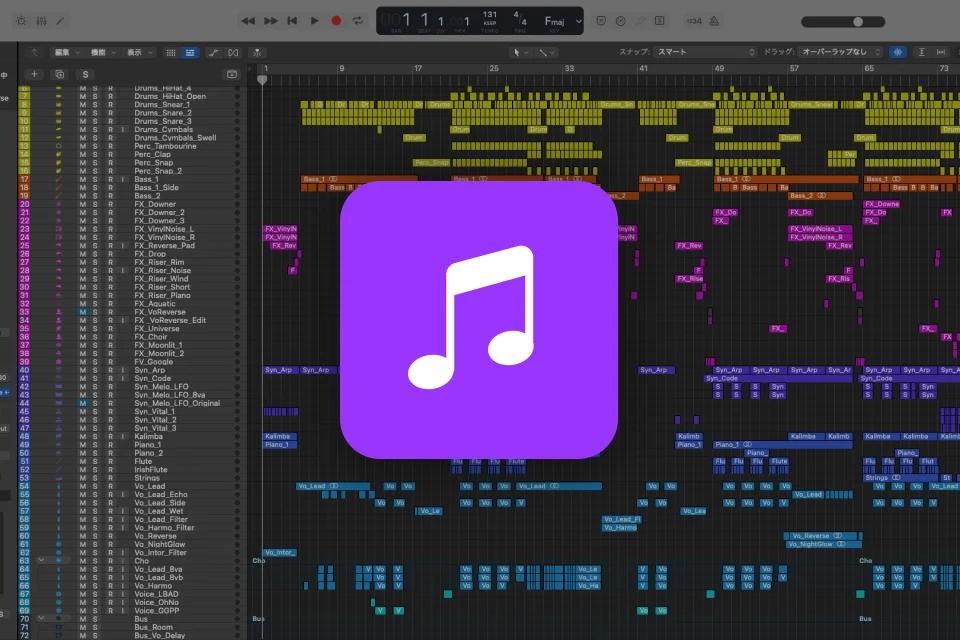Screen dimensions: 960x640
Task: Click the 131 tempo value
Action: (x=490, y=14)
